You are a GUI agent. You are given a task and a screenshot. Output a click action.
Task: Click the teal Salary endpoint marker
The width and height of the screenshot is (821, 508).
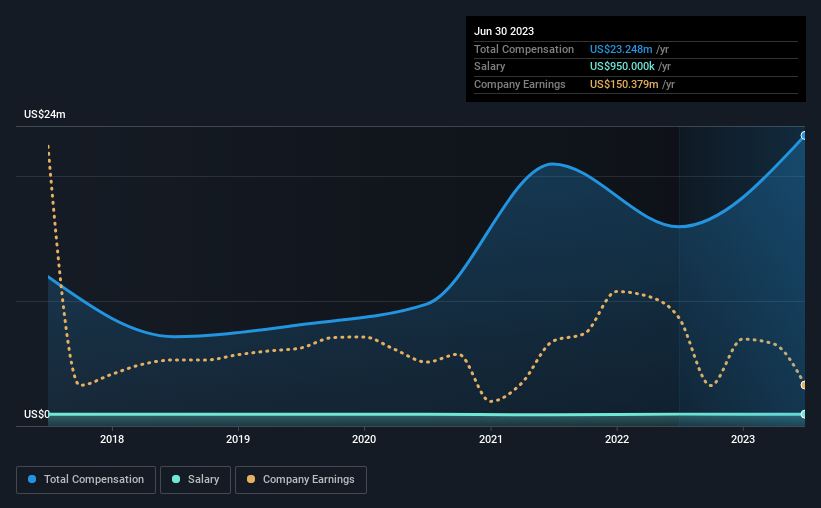[804, 414]
